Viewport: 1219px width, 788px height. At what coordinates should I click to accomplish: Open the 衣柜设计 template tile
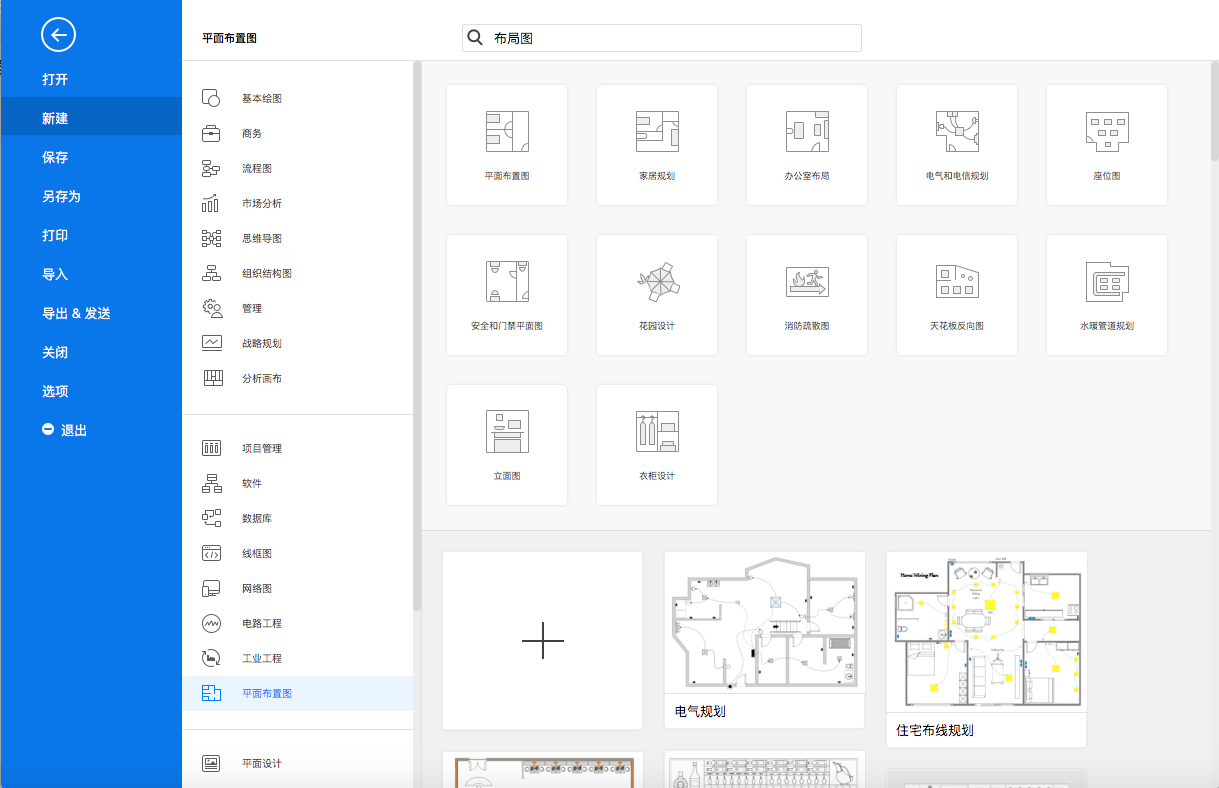click(657, 445)
